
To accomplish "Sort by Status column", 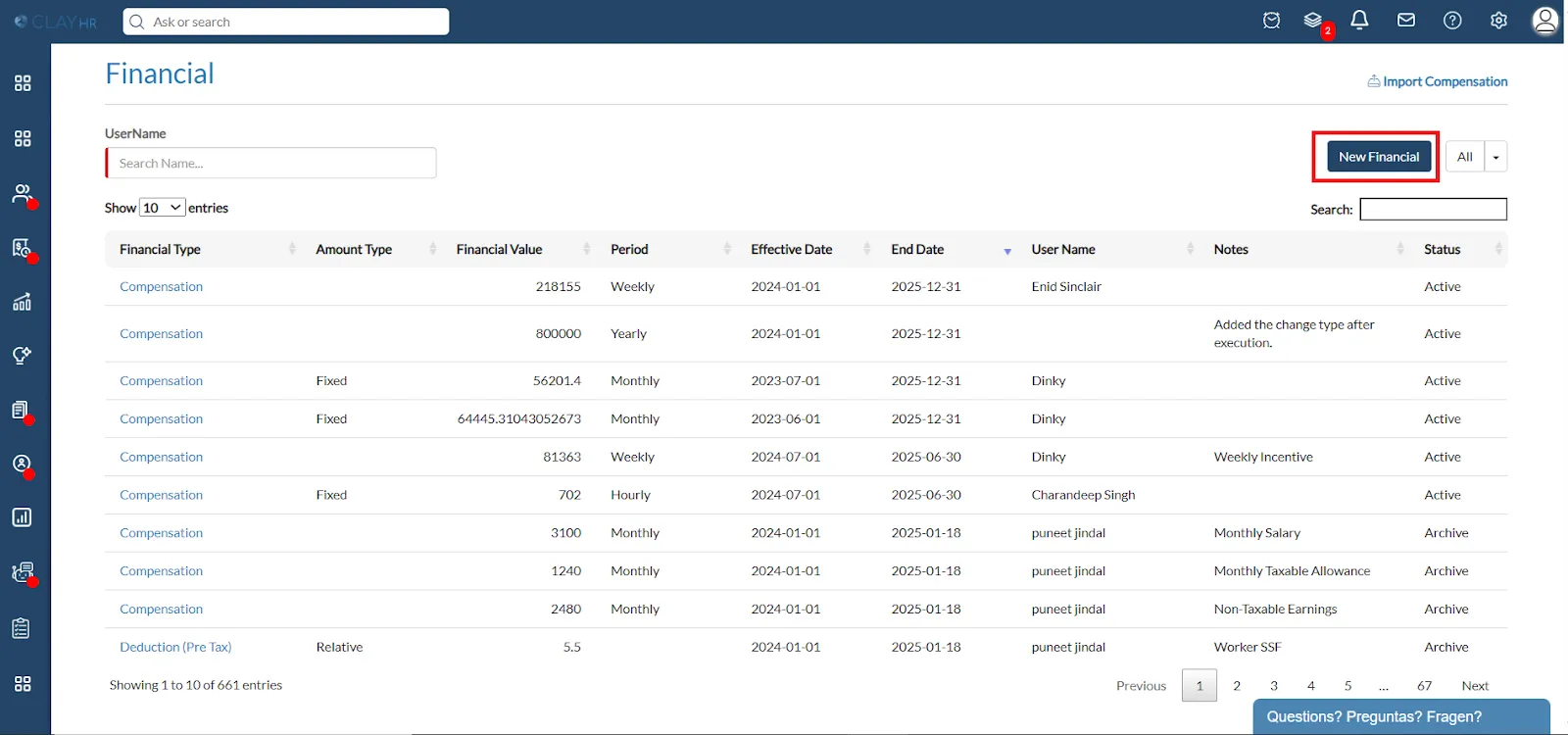I will tap(1458, 249).
